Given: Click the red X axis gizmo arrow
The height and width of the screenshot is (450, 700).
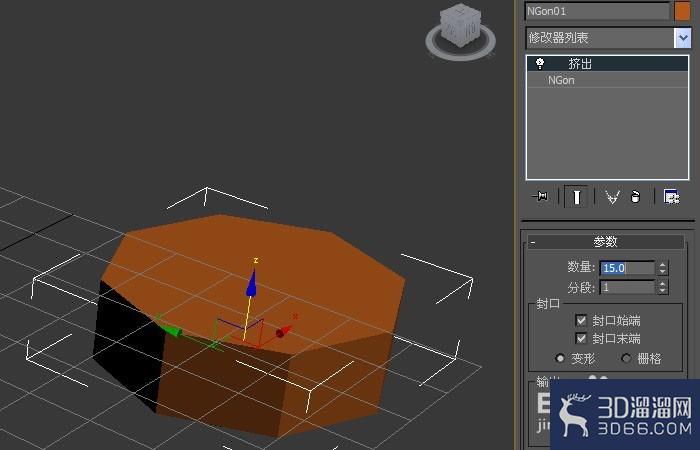Looking at the screenshot, I should pyautogui.click(x=283, y=332).
